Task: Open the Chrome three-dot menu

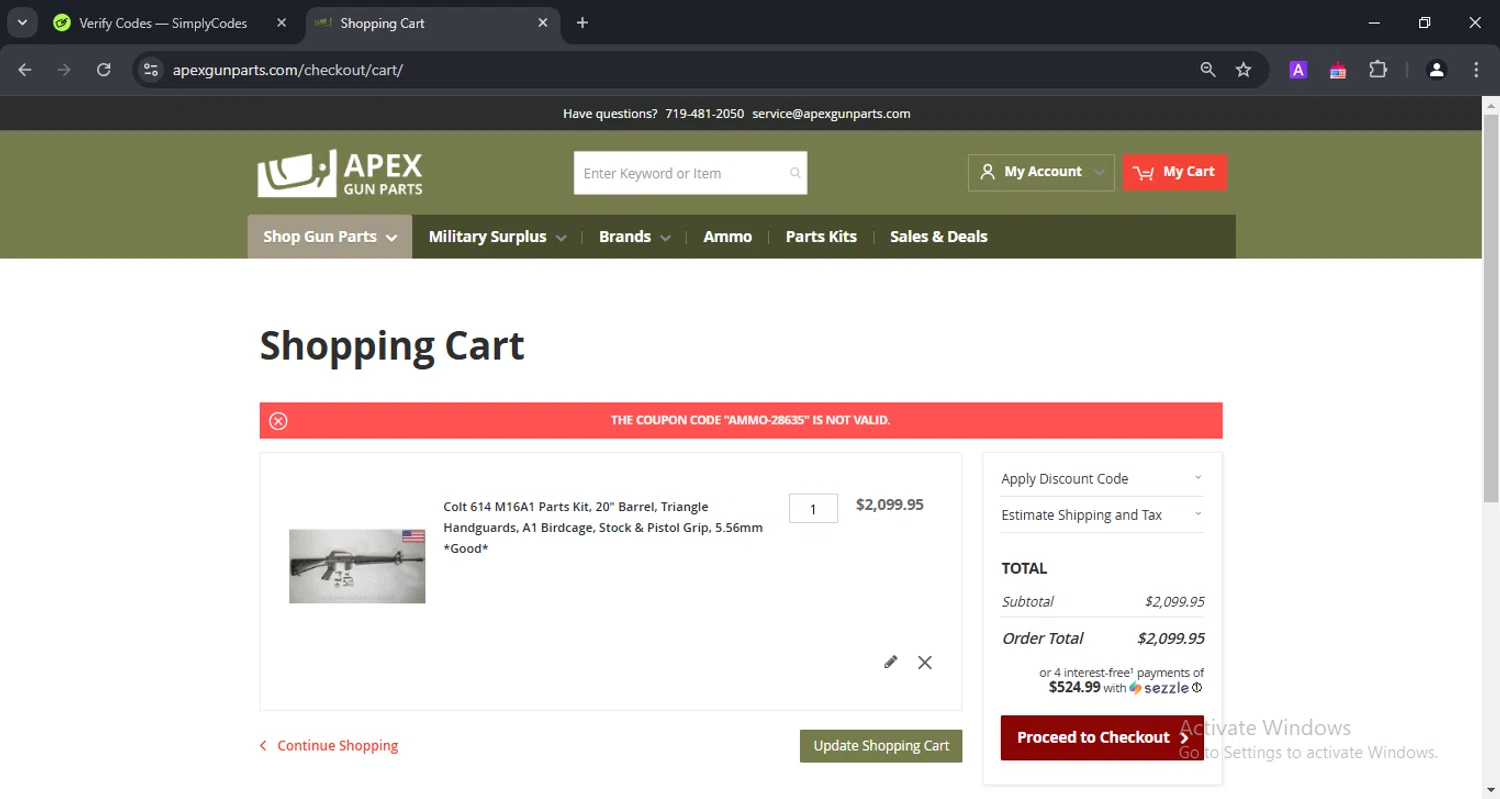Action: tap(1476, 70)
